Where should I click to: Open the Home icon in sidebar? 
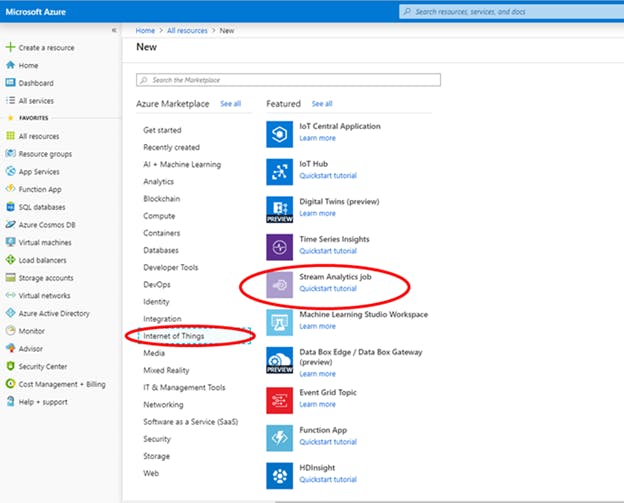click(x=10, y=65)
